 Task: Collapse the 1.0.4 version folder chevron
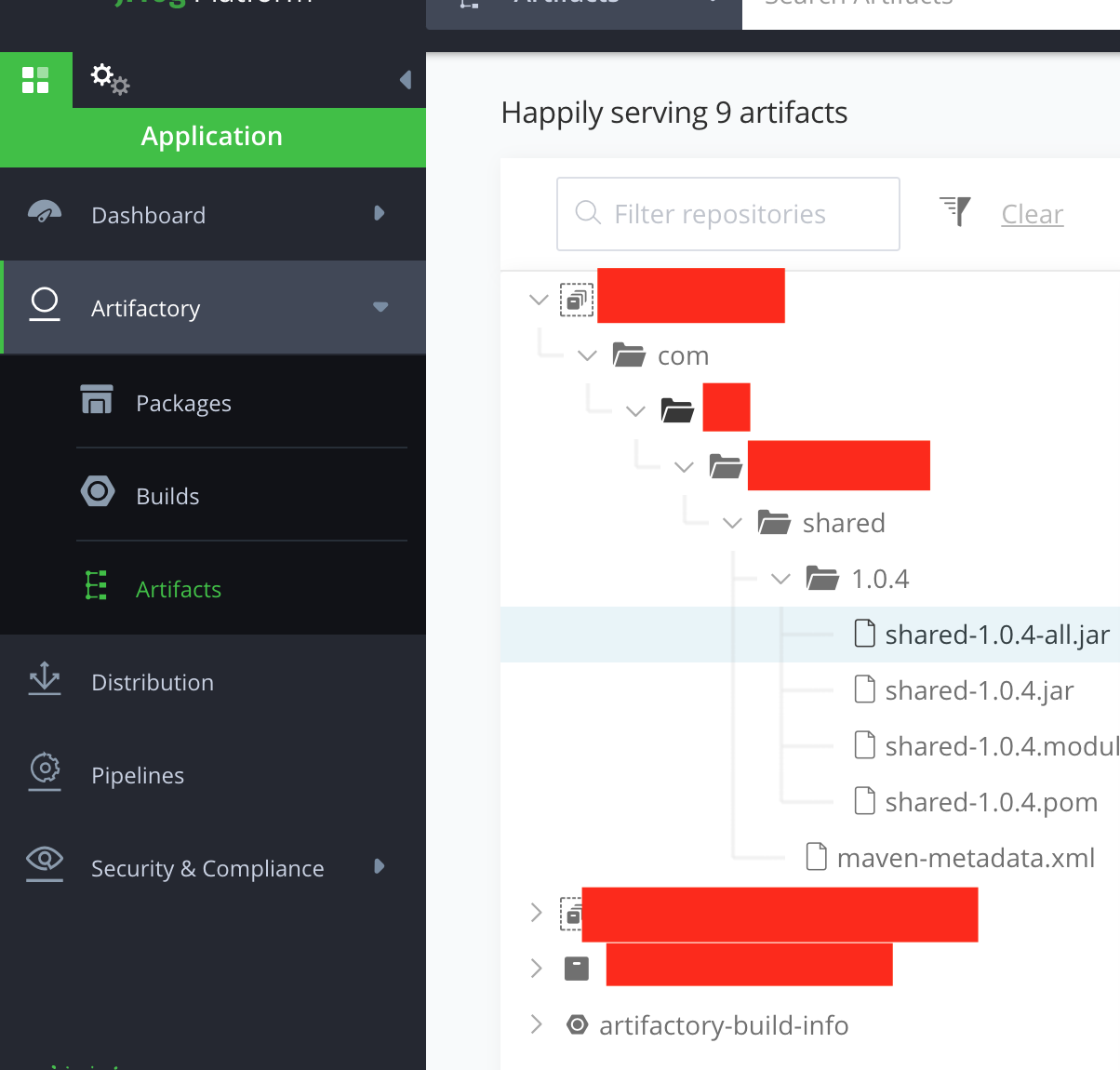point(780,579)
